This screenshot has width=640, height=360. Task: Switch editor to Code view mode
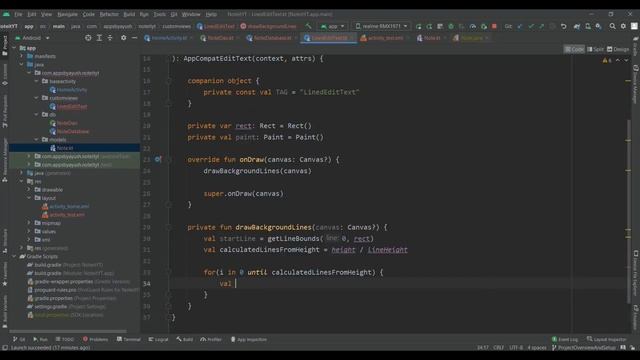[x=574, y=49]
